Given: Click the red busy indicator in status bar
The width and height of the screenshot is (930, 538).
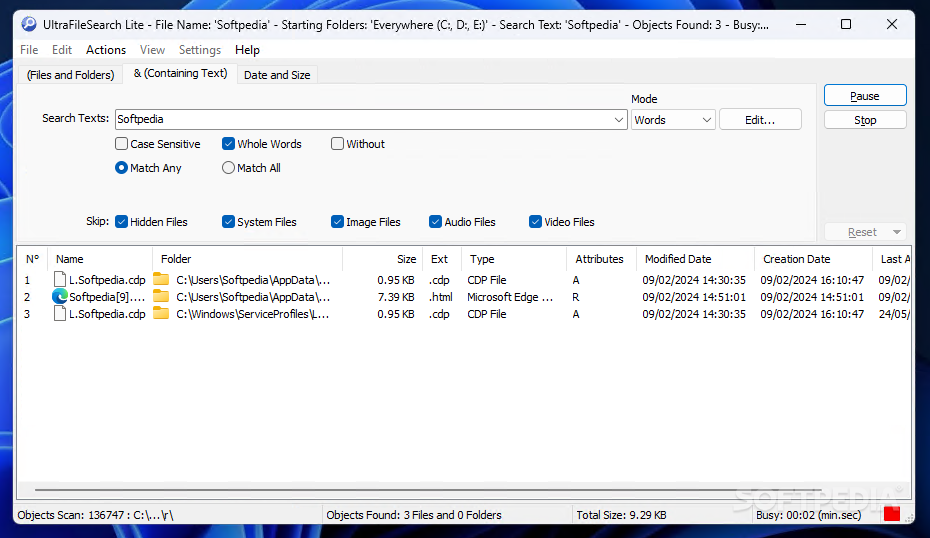Looking at the screenshot, I should coord(891,514).
